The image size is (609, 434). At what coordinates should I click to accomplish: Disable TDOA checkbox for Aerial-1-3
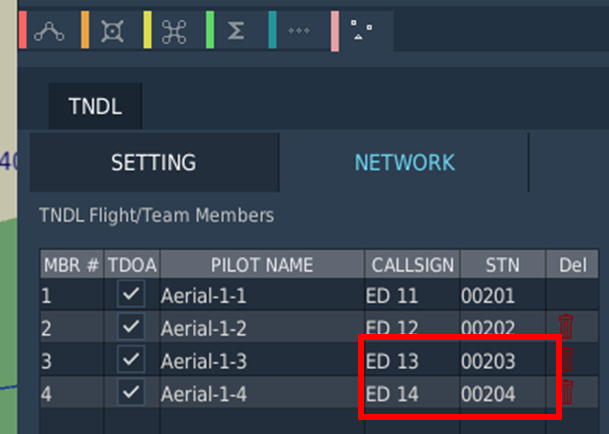click(x=131, y=359)
